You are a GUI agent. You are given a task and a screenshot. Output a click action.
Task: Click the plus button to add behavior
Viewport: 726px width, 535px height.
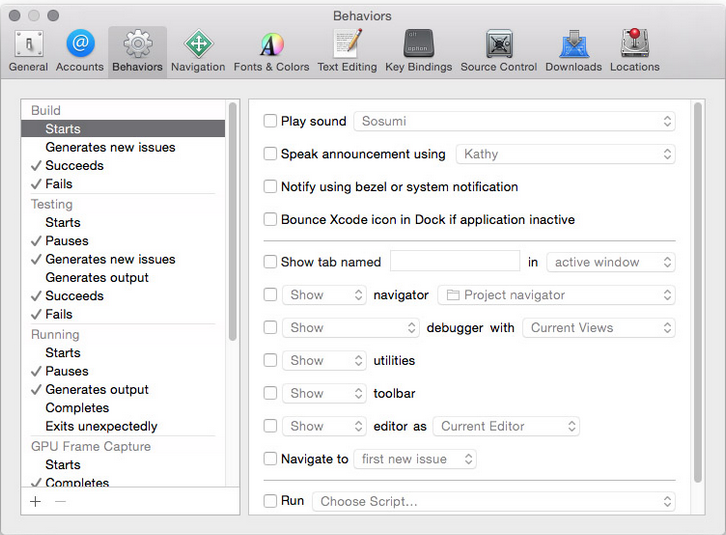click(36, 501)
